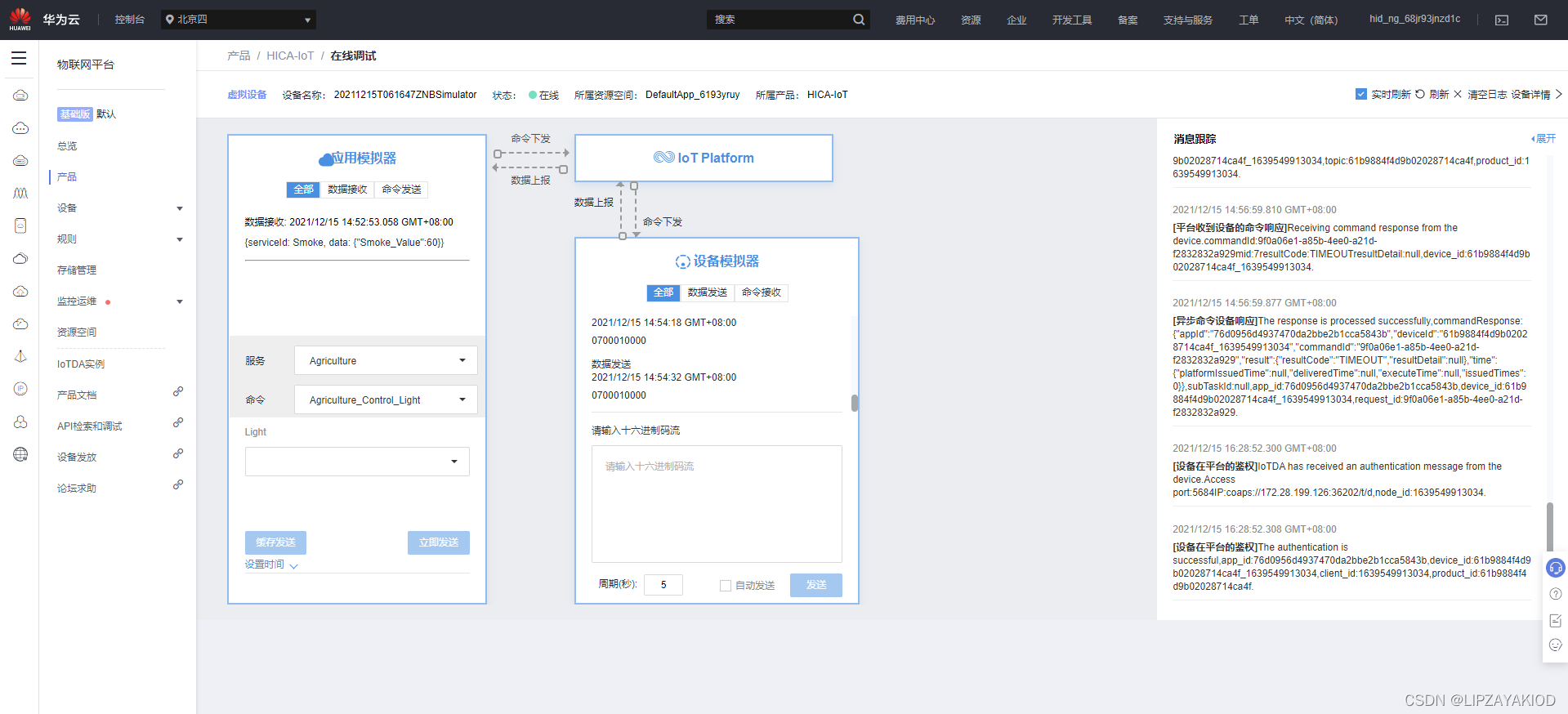The height and width of the screenshot is (714, 1568).
Task: Click the 设备模拟器 device icon
Action: [x=682, y=261]
